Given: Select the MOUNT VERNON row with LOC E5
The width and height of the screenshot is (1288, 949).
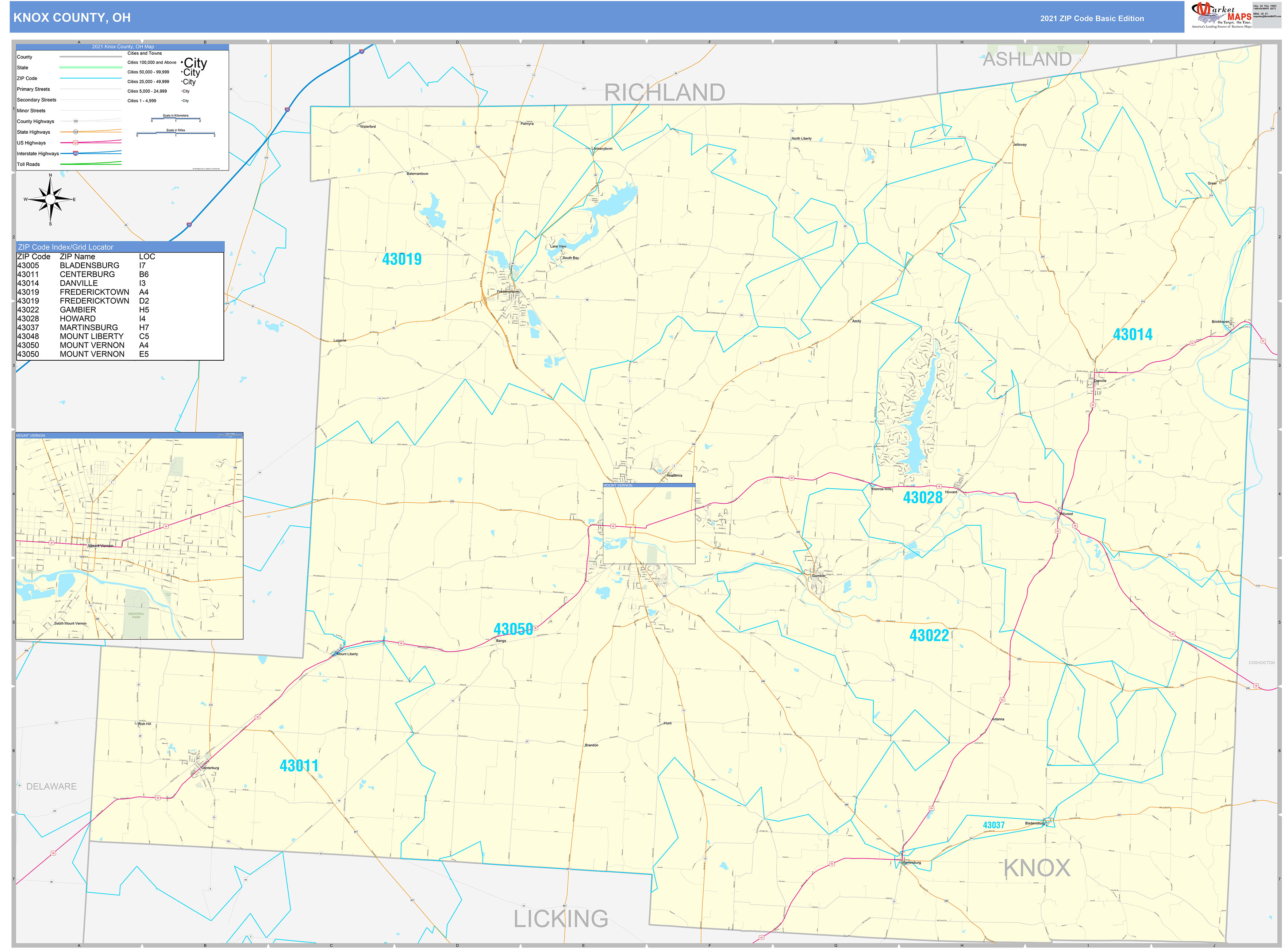Looking at the screenshot, I should coord(119,354).
